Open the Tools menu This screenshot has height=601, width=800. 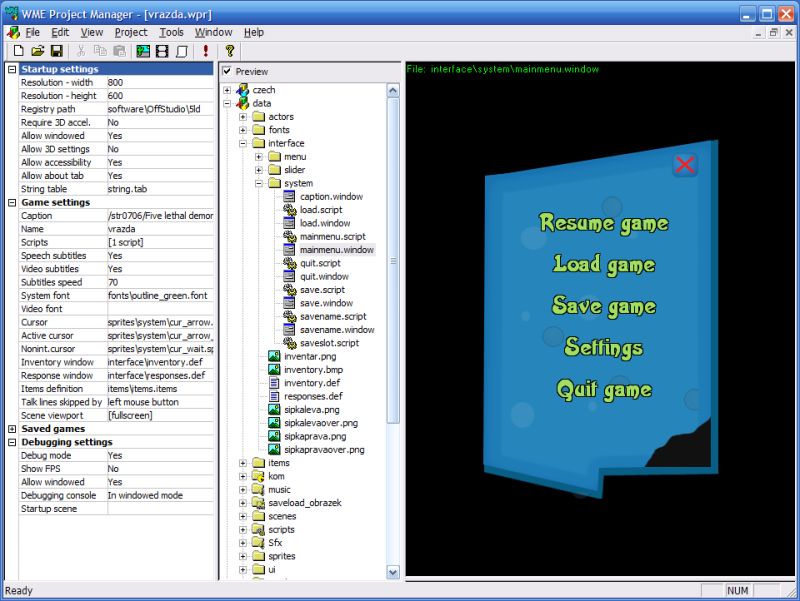(172, 31)
